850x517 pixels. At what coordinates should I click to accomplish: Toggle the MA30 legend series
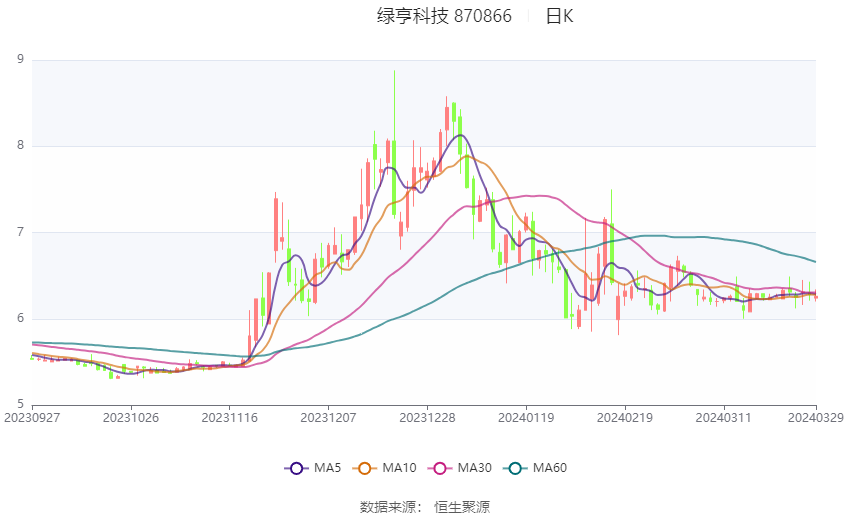(x=460, y=468)
